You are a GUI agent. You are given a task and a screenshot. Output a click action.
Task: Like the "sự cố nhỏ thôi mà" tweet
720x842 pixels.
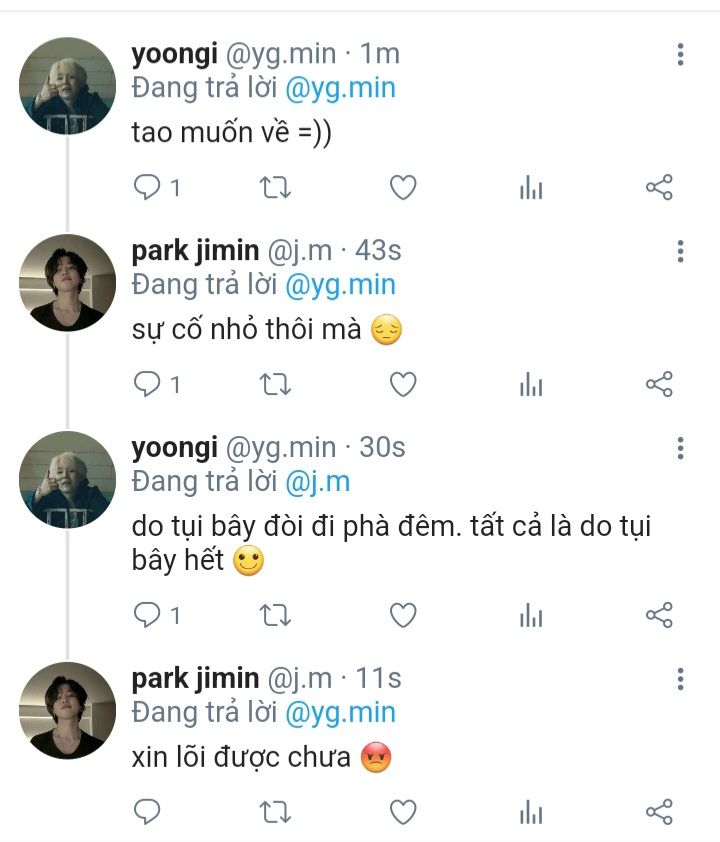402,384
